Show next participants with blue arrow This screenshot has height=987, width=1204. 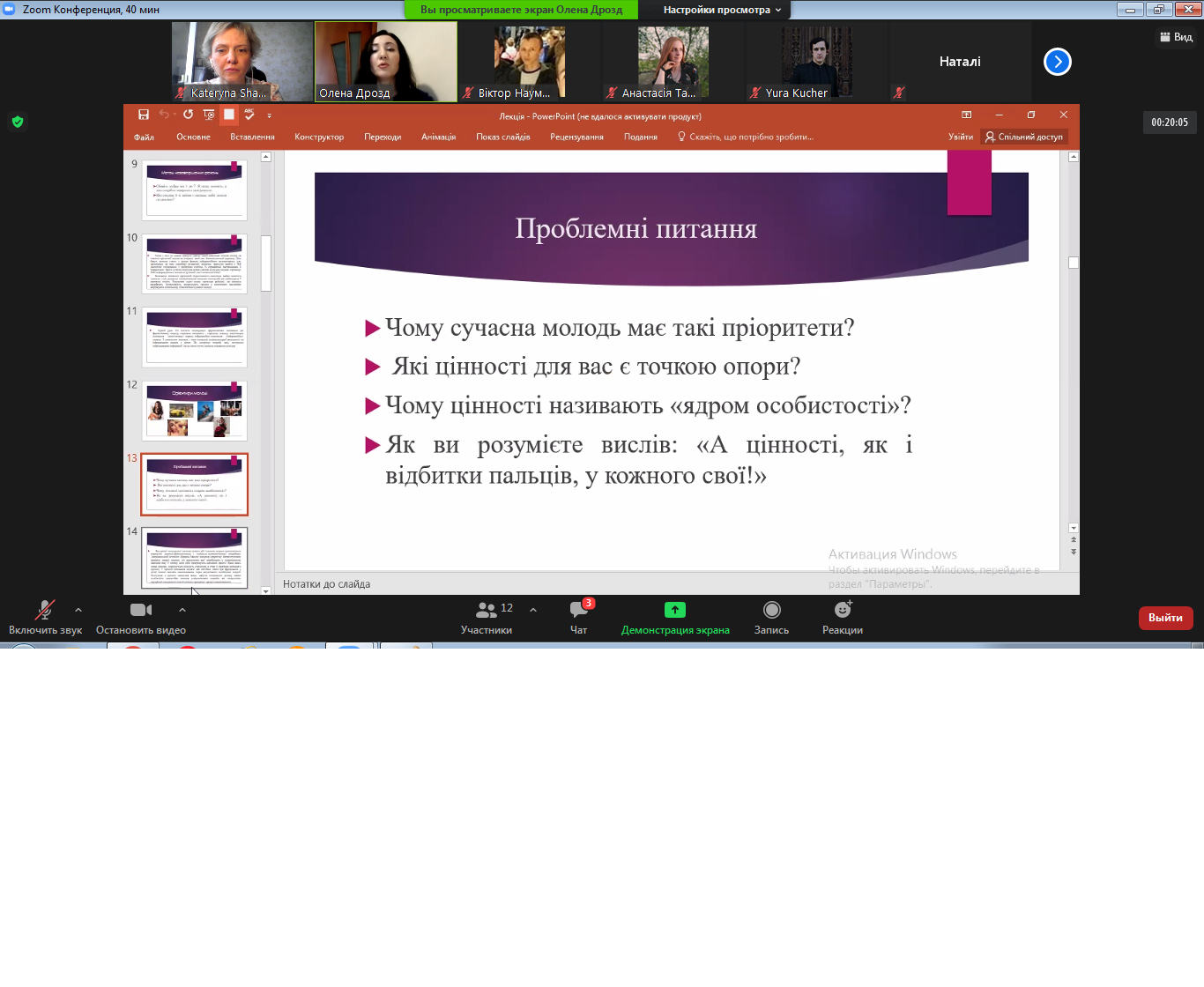(1057, 62)
